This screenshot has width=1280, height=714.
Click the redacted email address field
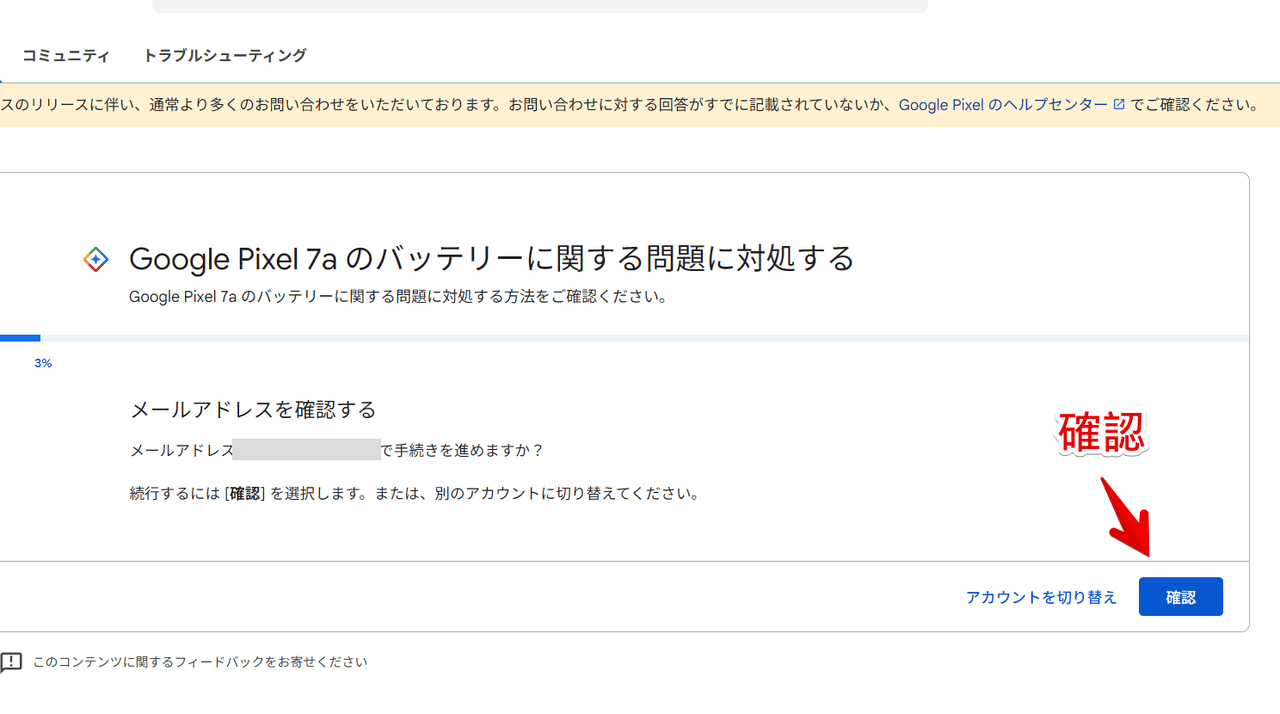(x=306, y=450)
